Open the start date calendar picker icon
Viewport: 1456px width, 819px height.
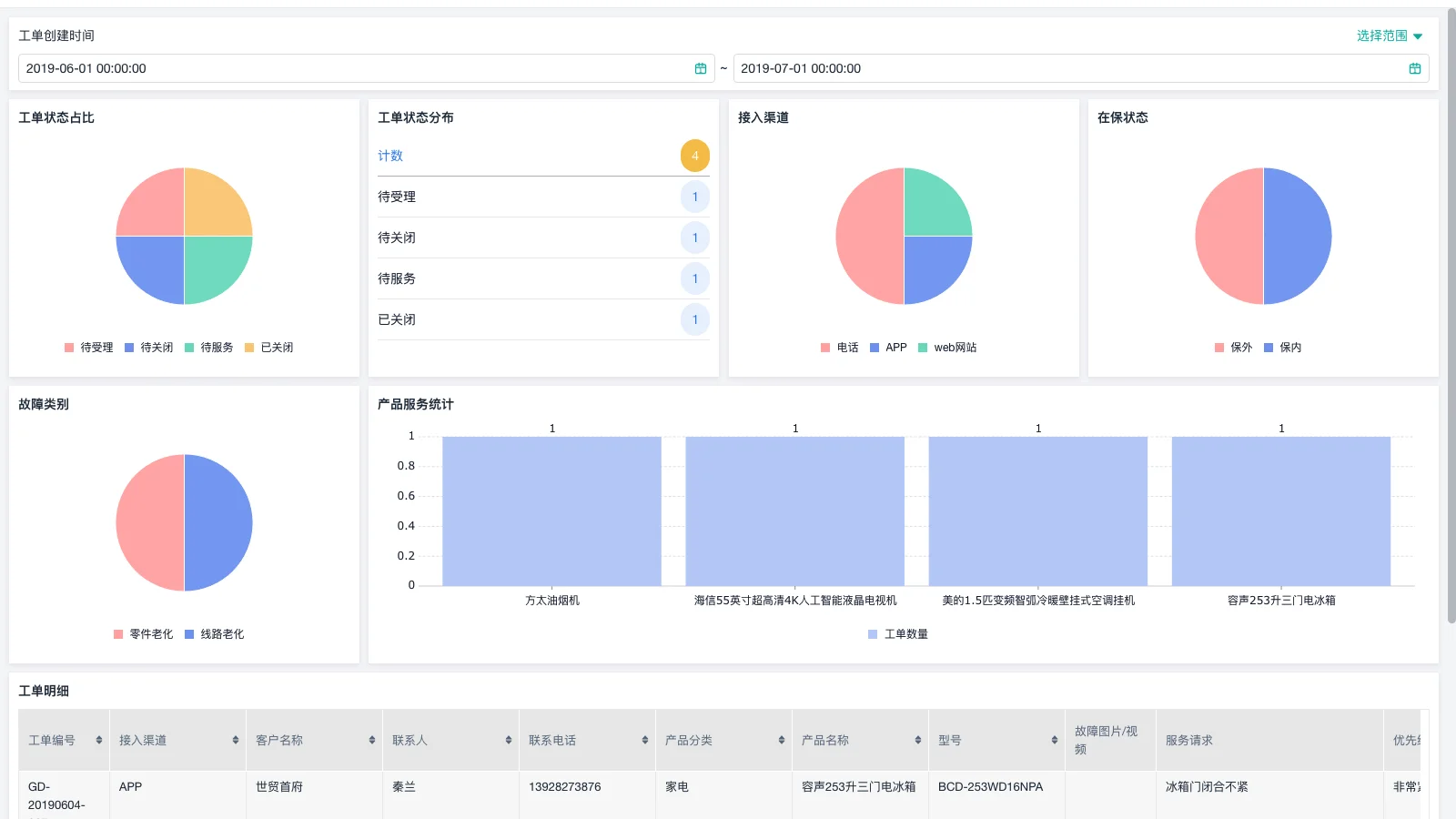coord(701,67)
